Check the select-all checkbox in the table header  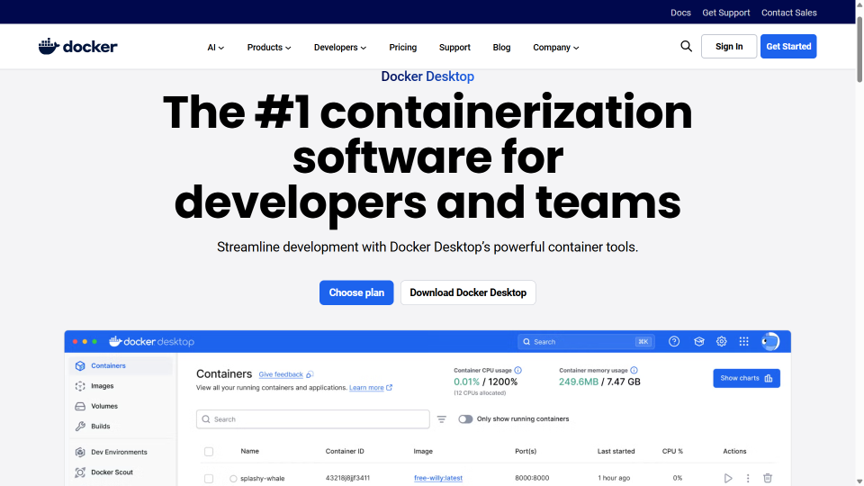209,452
